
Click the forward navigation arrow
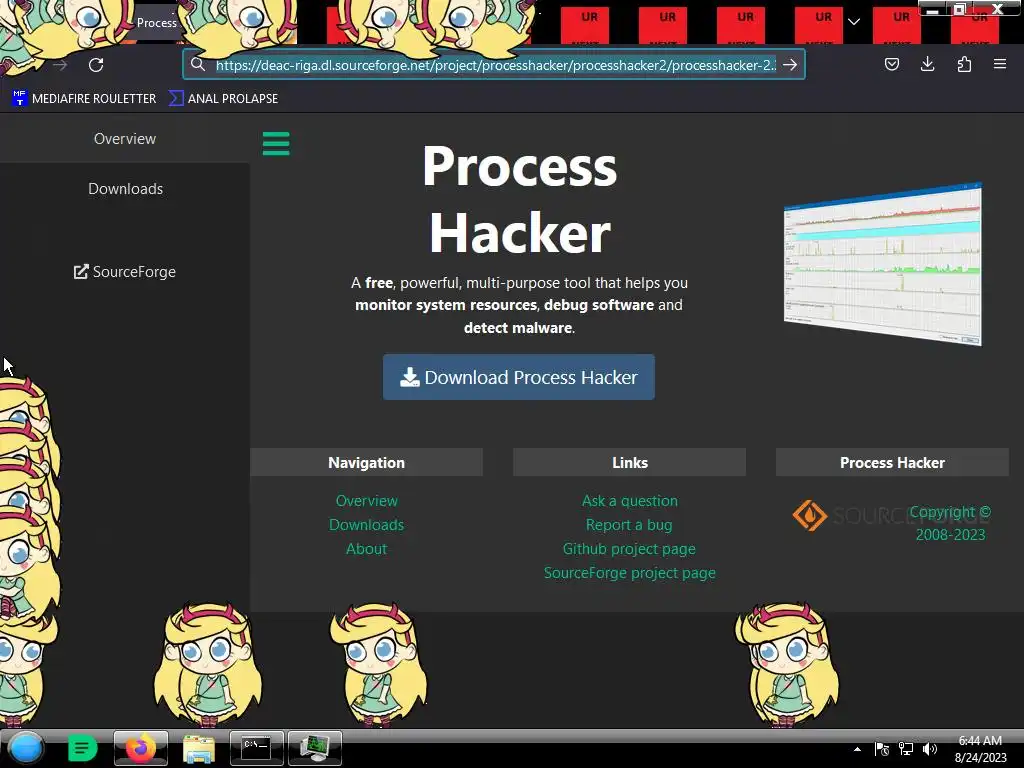pyautogui.click(x=60, y=65)
